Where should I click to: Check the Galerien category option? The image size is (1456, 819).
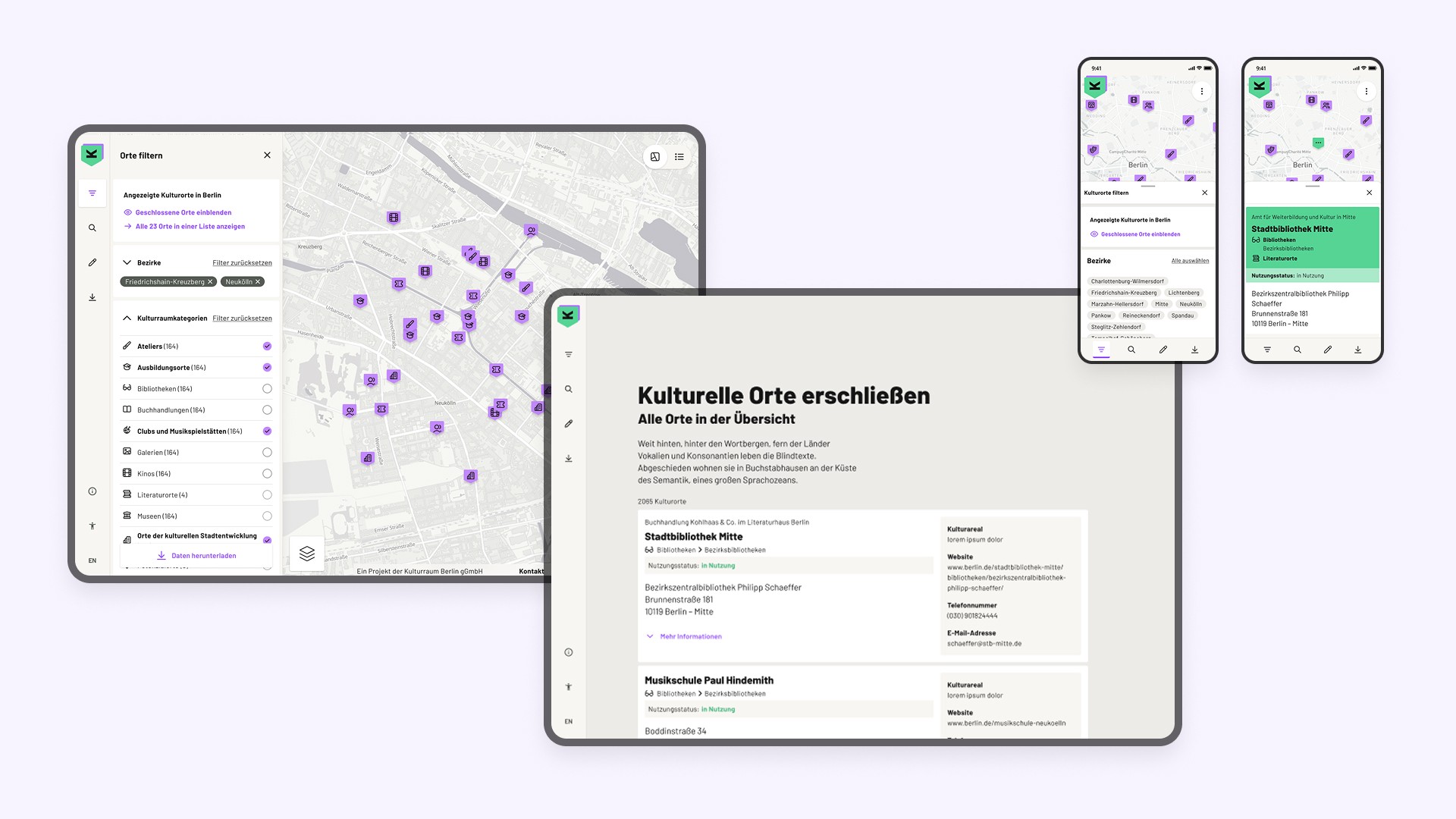click(267, 453)
